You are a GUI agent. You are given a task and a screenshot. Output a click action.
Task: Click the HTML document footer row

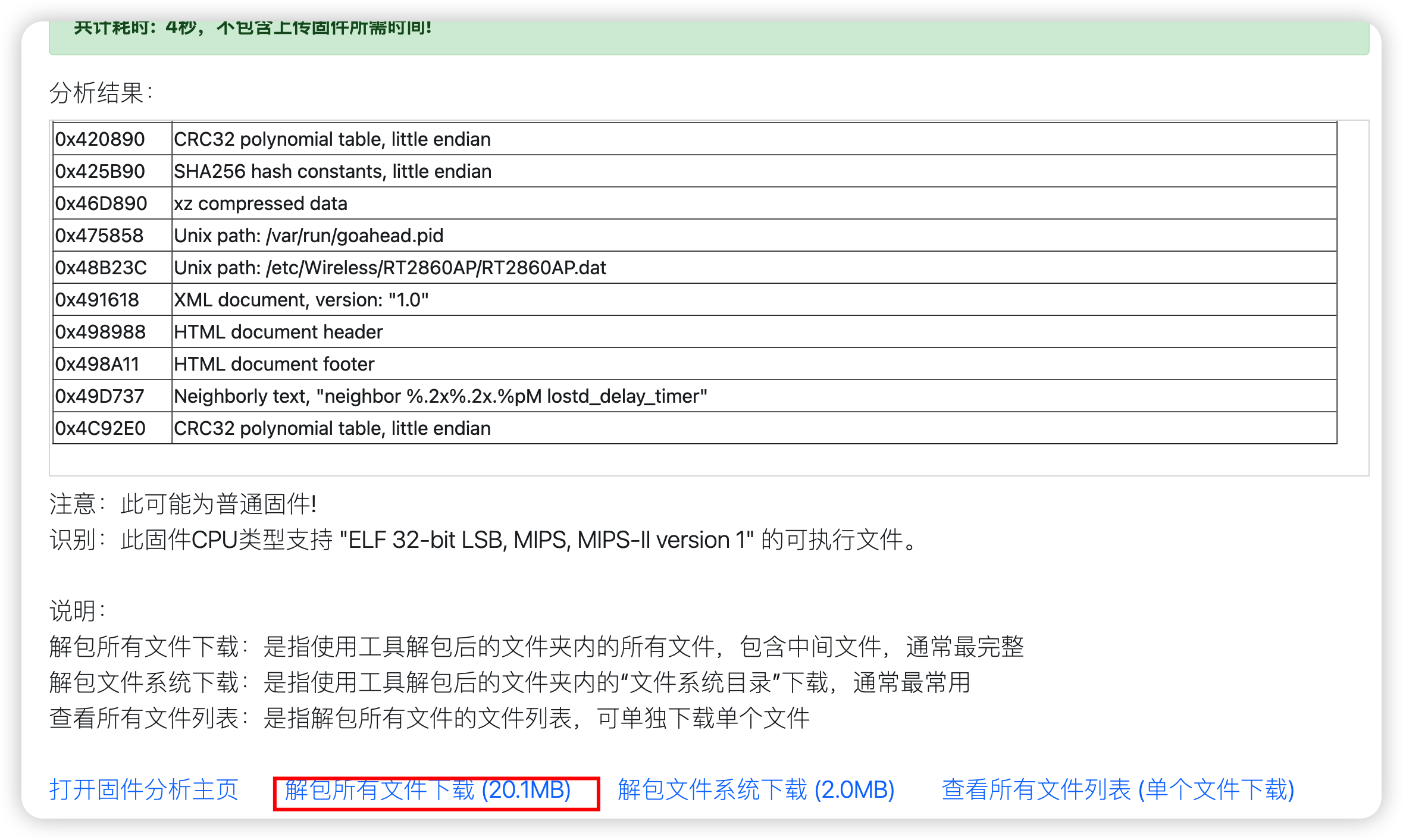click(695, 364)
